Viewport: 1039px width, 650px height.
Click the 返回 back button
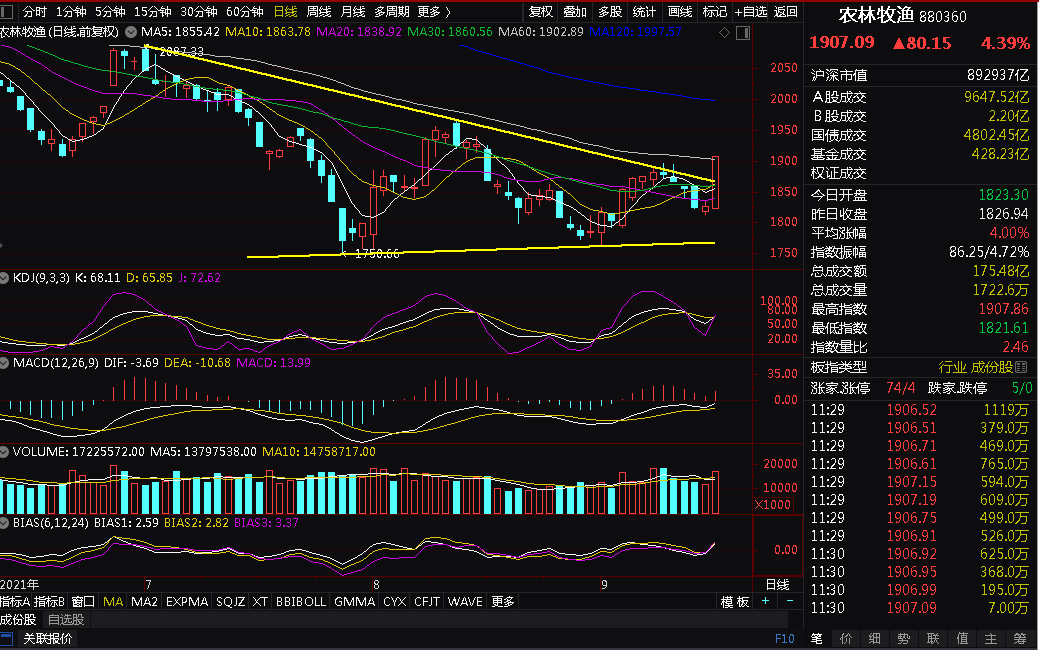786,12
